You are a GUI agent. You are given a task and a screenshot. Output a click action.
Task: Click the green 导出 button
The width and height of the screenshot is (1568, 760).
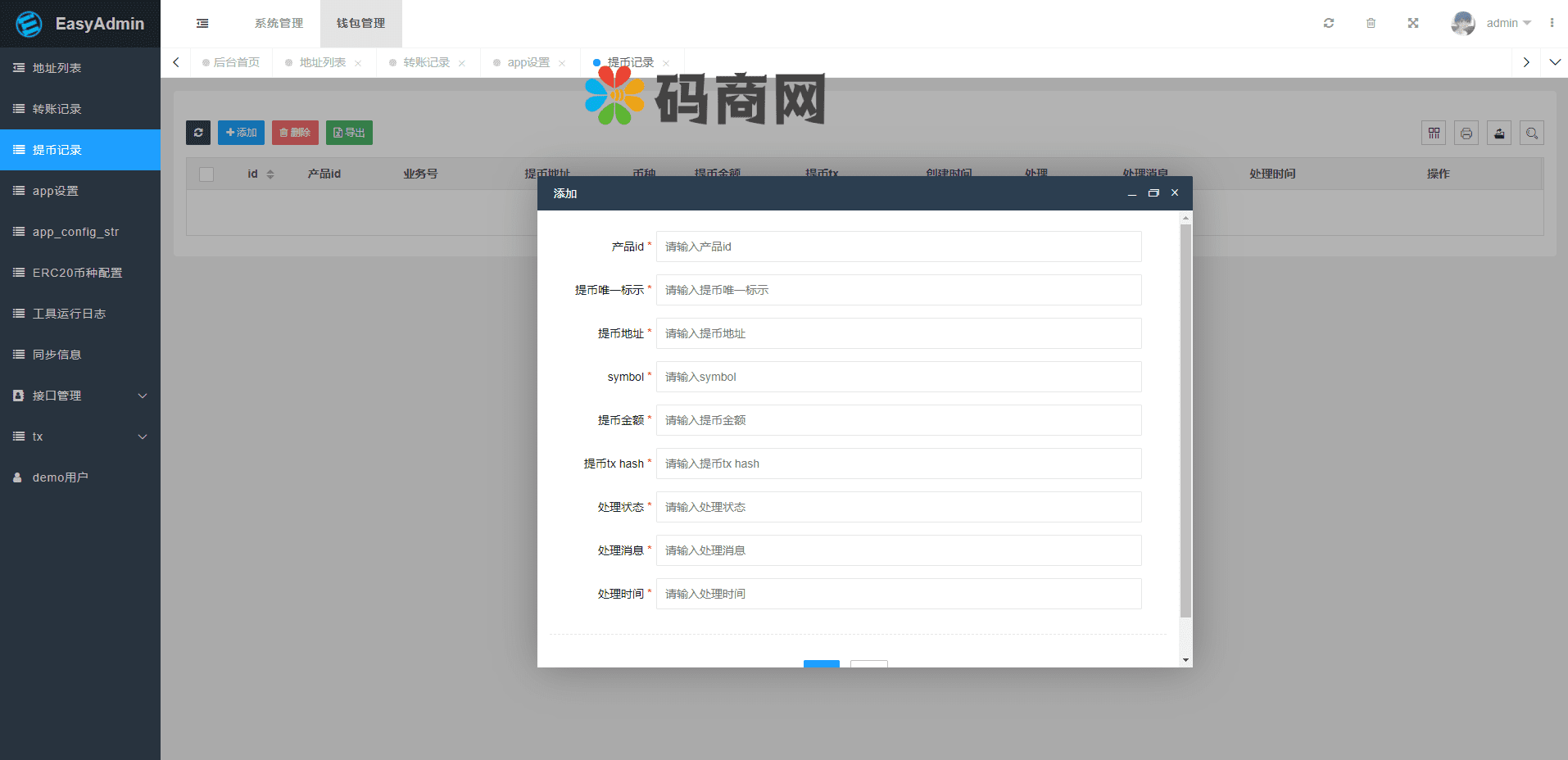click(349, 133)
